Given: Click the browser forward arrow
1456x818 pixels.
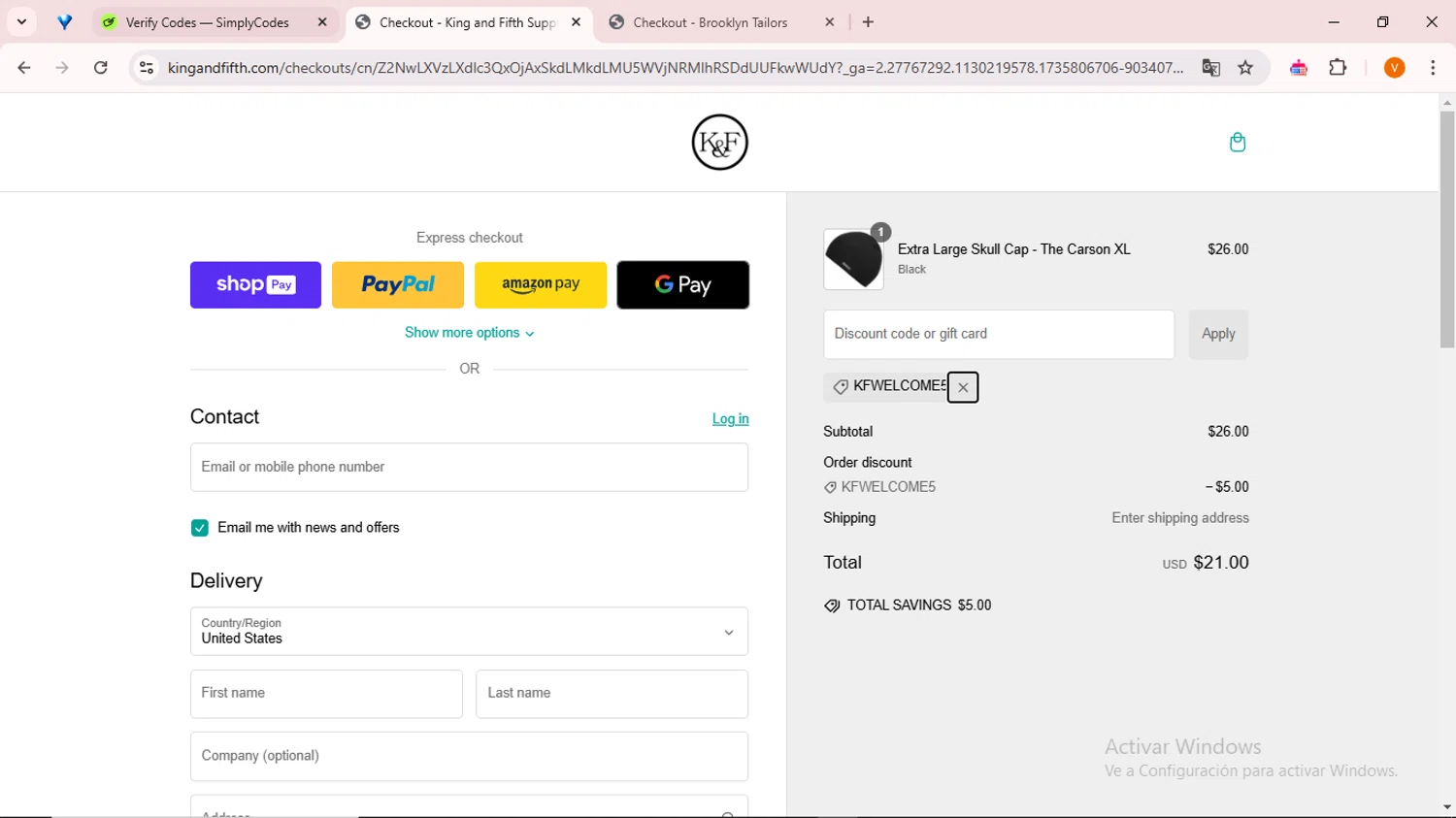Looking at the screenshot, I should click(62, 68).
